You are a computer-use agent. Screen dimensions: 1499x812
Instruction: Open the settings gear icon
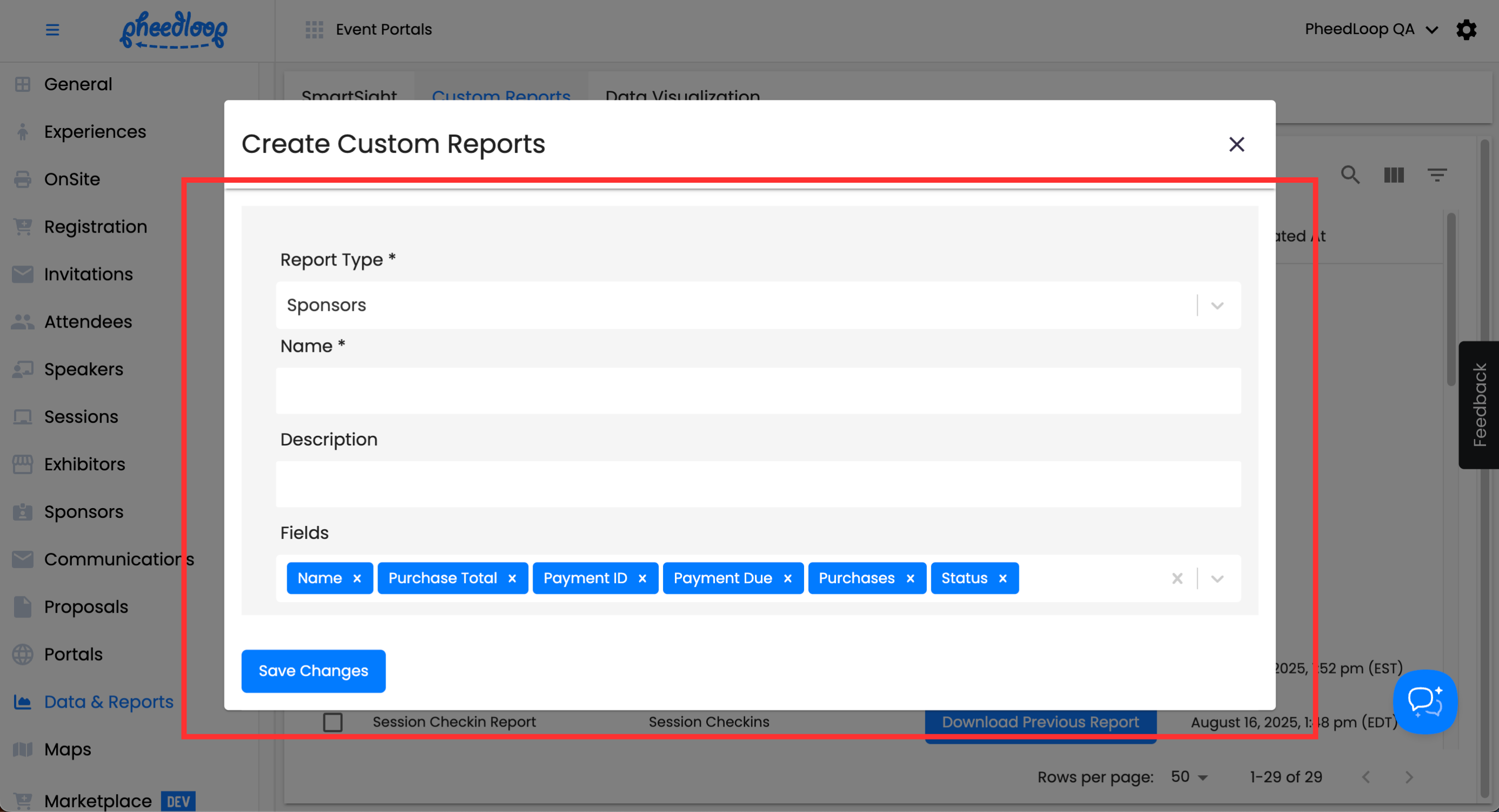pos(1466,30)
